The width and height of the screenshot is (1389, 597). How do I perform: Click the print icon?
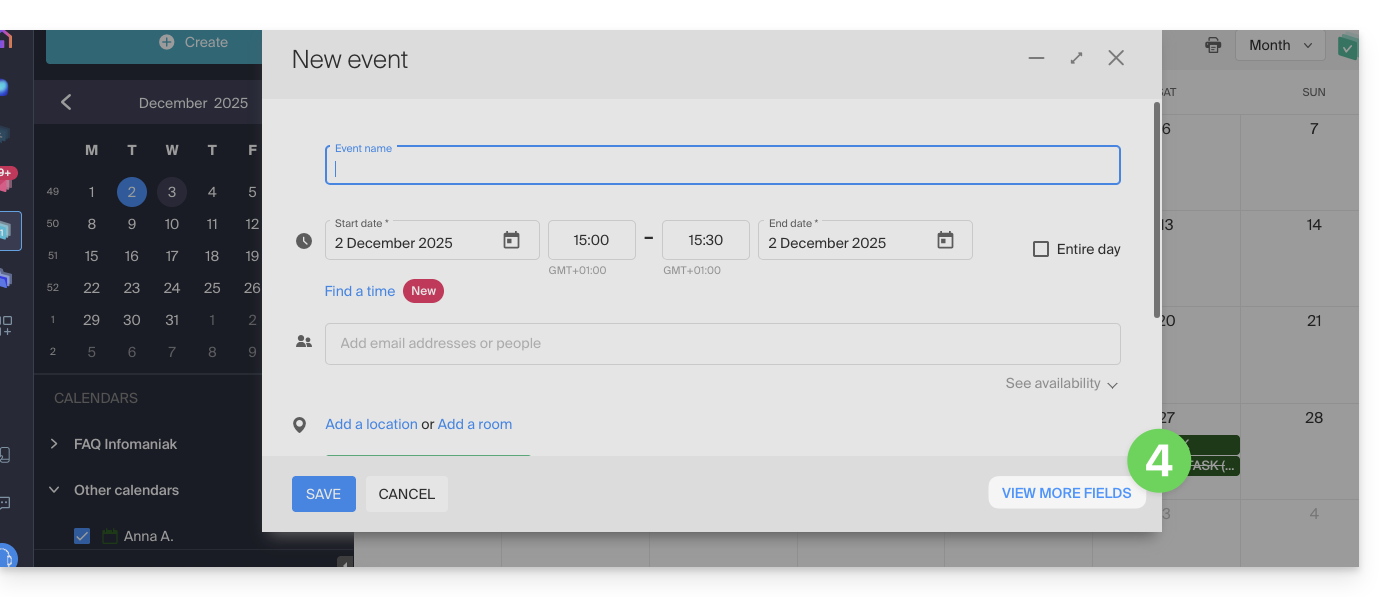pos(1213,45)
